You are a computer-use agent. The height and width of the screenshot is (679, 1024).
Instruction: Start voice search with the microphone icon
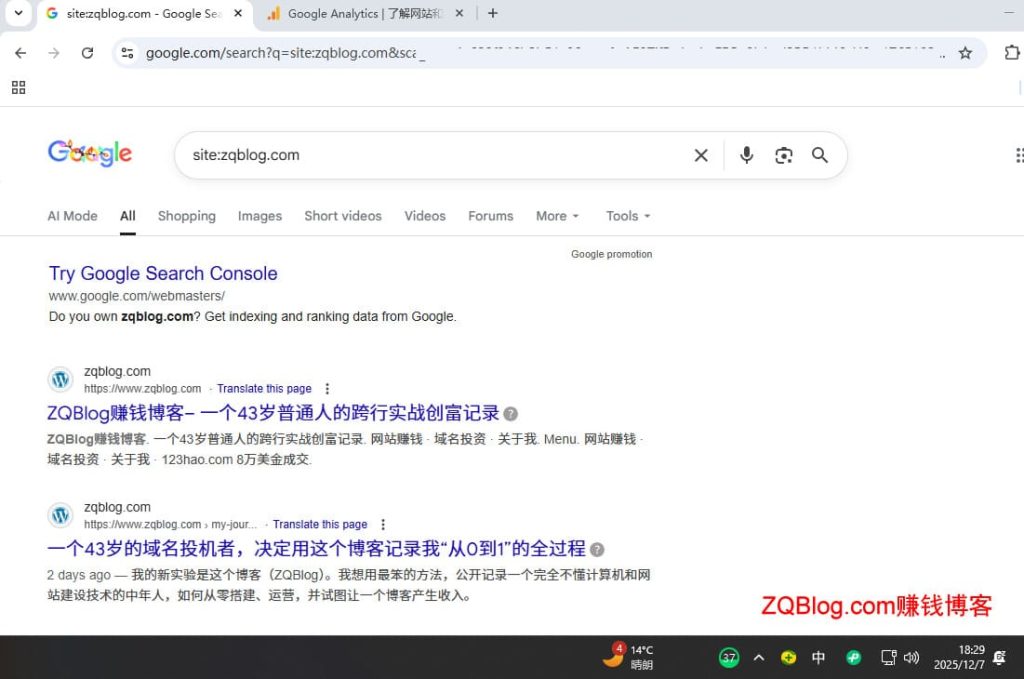[x=746, y=155]
